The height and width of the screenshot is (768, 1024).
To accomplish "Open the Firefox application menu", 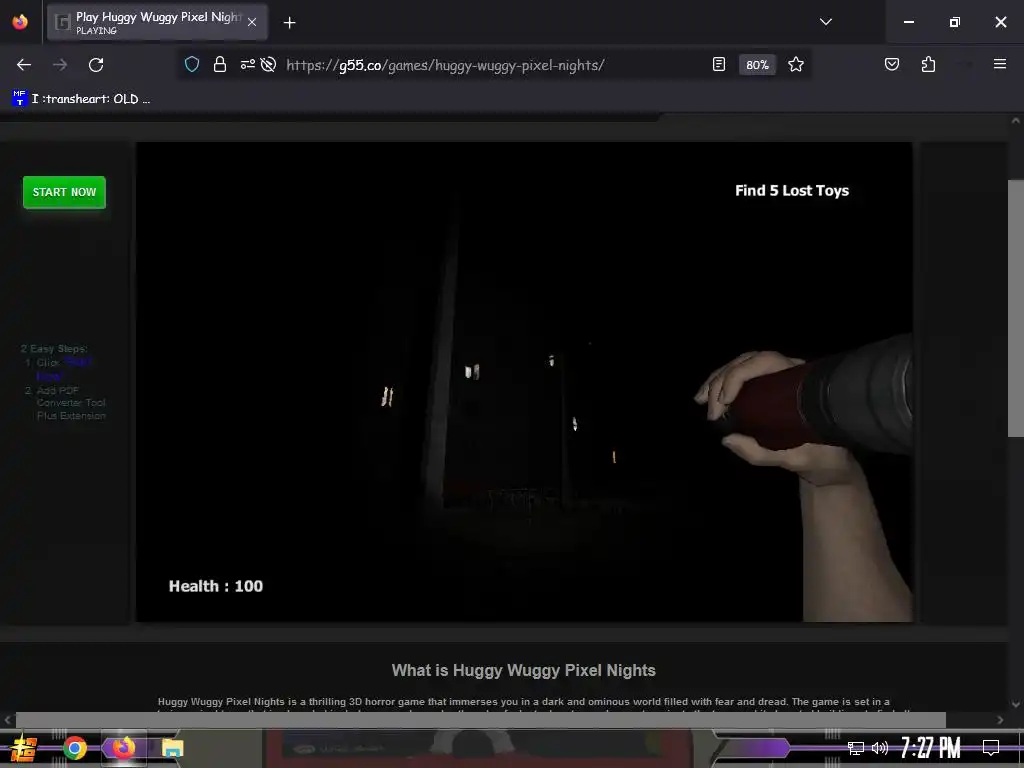I will pos(1000,64).
